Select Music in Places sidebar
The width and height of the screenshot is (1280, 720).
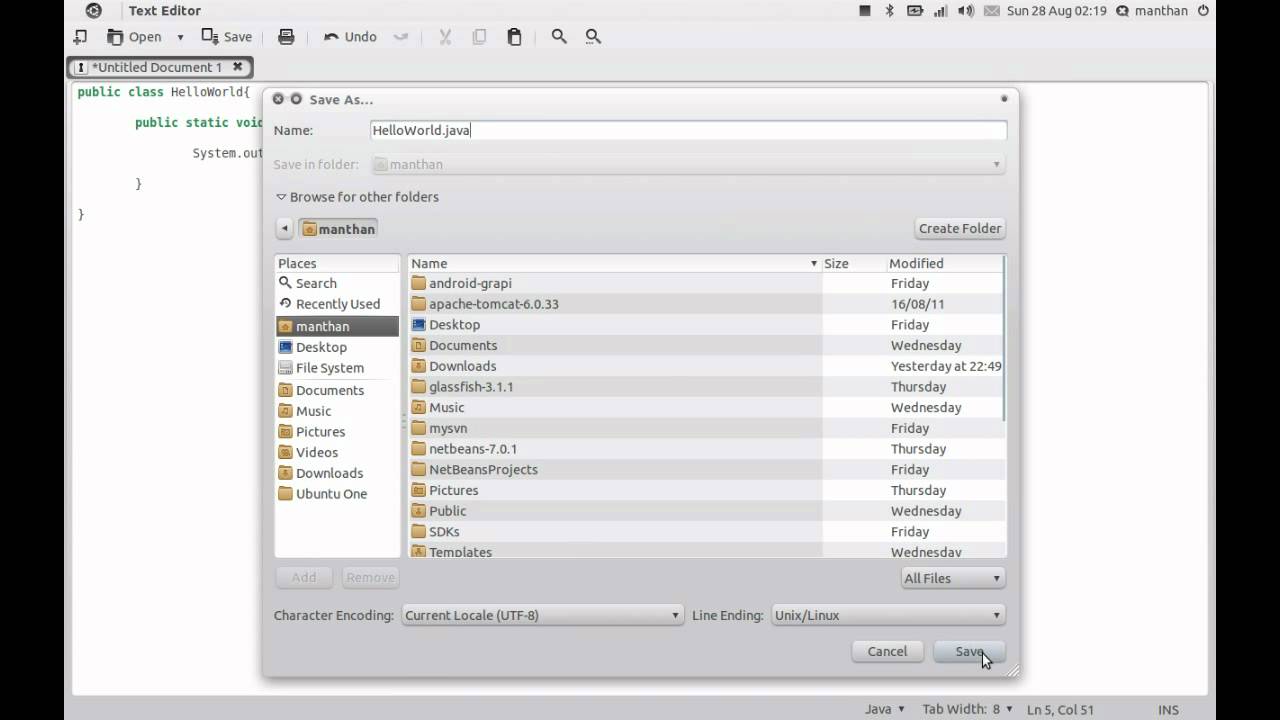(337, 411)
